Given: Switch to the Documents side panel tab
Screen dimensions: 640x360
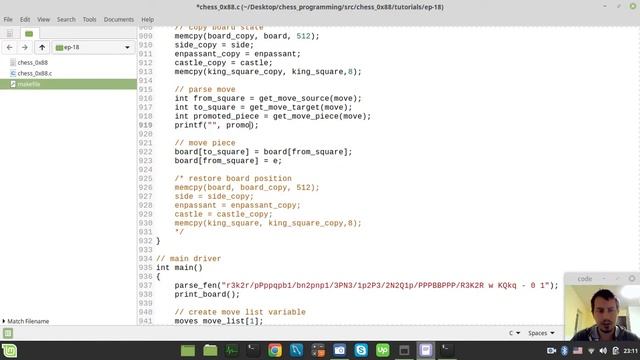Looking at the screenshot, I should click(10, 33).
